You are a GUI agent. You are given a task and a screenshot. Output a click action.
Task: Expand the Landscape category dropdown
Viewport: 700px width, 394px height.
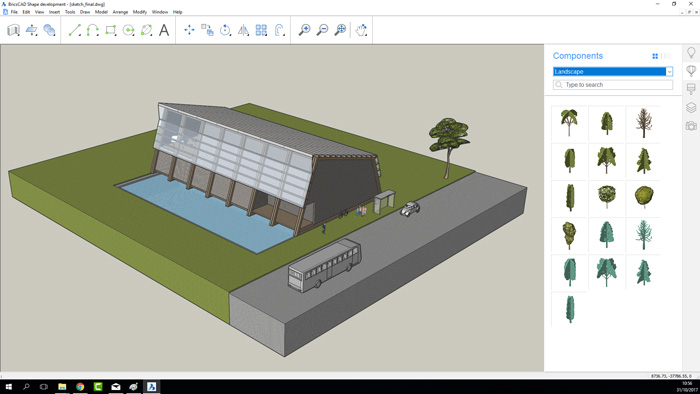[x=669, y=71]
